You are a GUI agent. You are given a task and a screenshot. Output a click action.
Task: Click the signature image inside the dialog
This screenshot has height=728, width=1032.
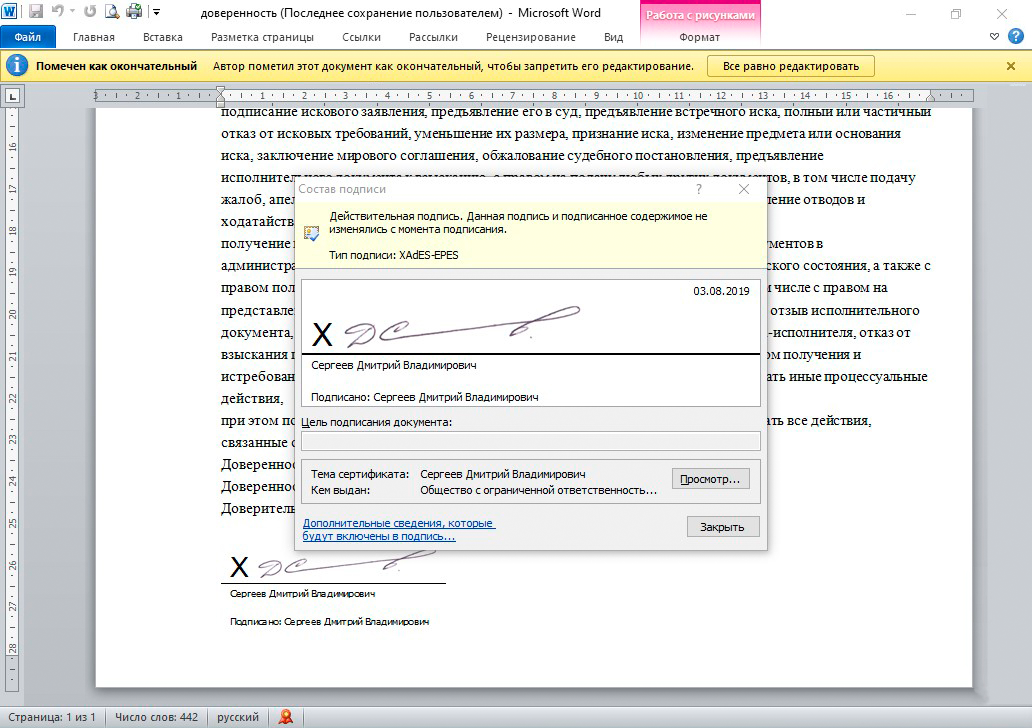click(x=462, y=326)
